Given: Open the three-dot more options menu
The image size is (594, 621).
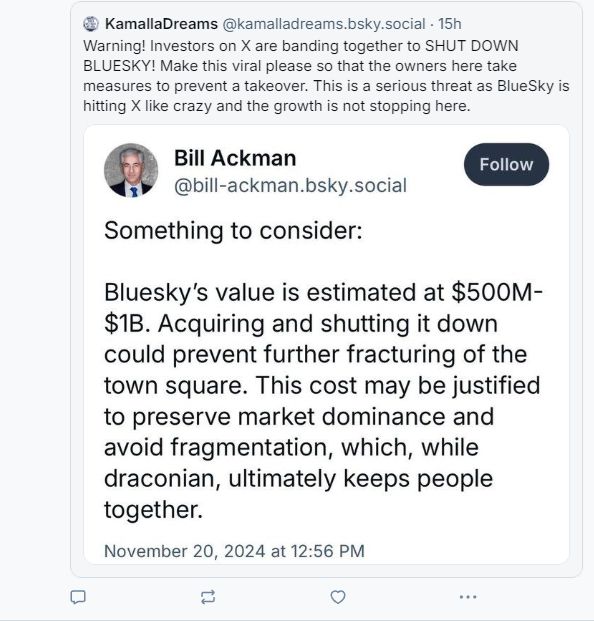Looking at the screenshot, I should (x=468, y=596).
